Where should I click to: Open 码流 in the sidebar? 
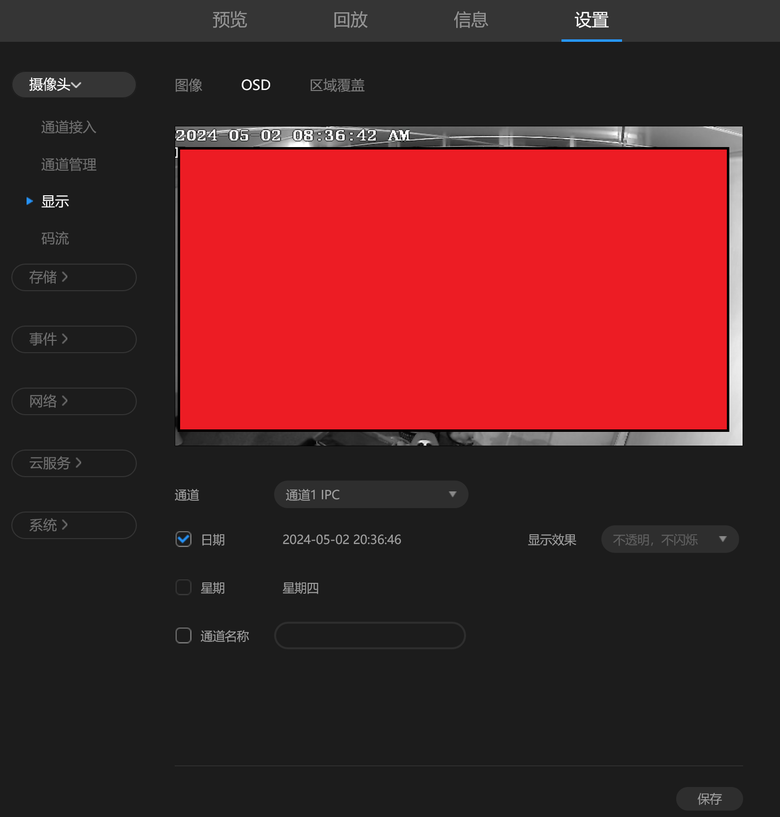55,239
